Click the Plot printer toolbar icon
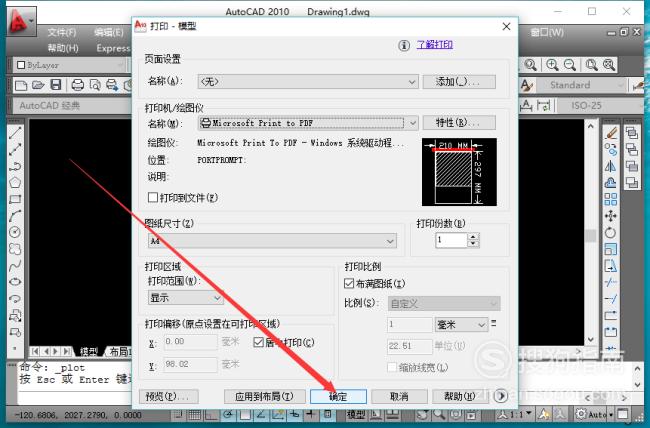The height and width of the screenshot is (428, 650). point(78,85)
